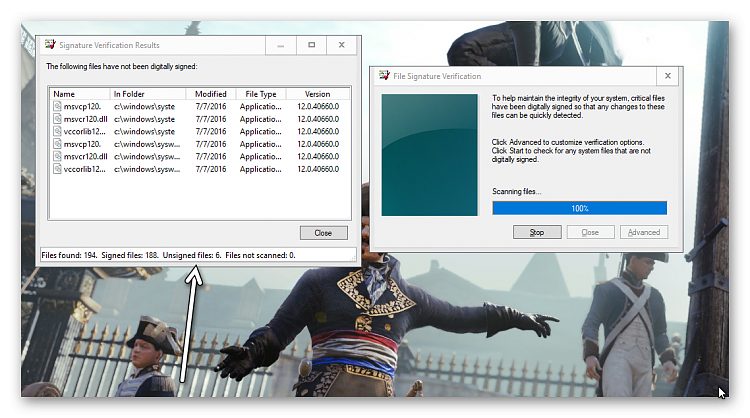Select vccorlib12 name in the c:\windows\syste row
The image size is (750, 418).
click(85, 131)
